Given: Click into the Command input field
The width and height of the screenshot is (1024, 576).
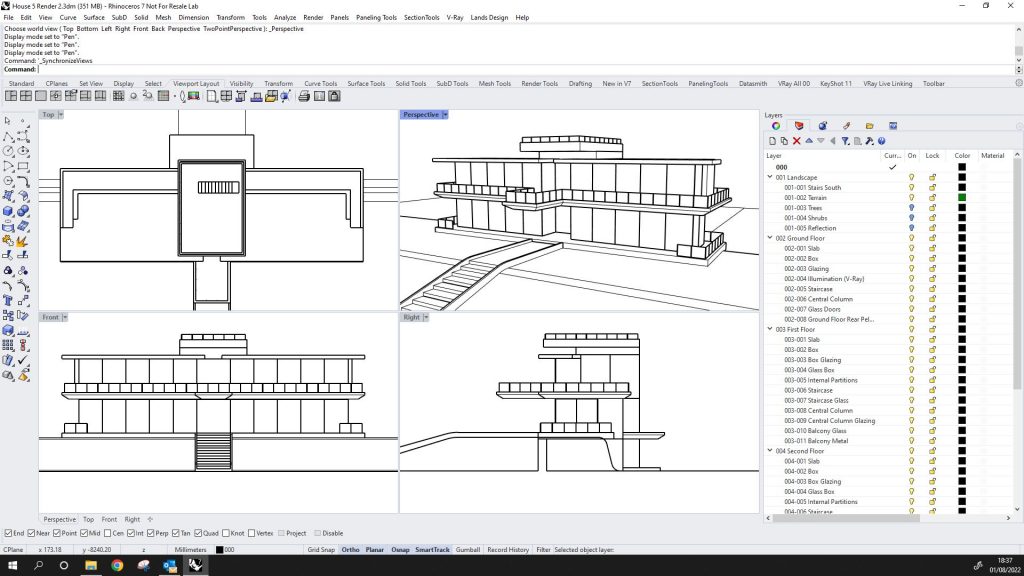Looking at the screenshot, I should (526, 69).
